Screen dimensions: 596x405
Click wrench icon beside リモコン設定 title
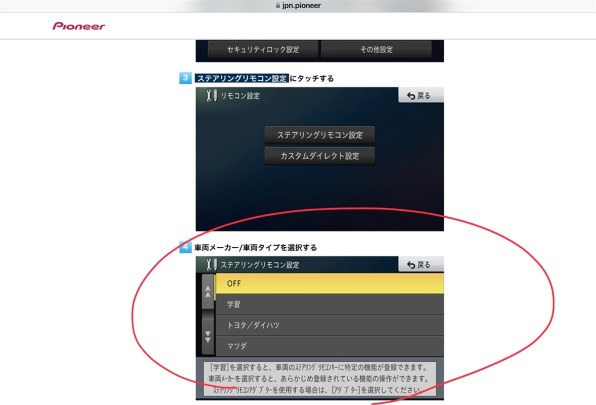coord(212,95)
